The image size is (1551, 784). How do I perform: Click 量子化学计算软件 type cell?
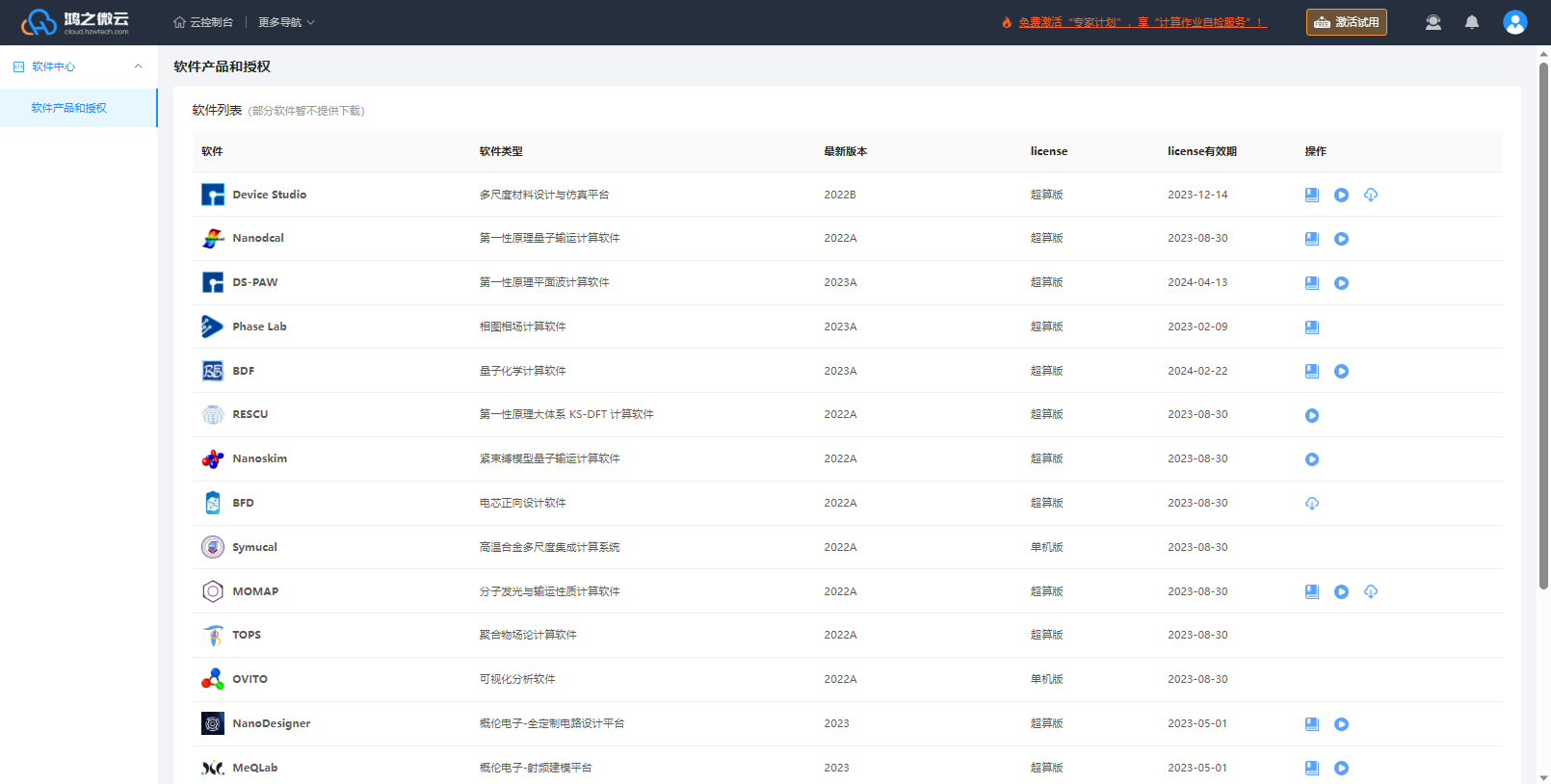[x=523, y=371]
